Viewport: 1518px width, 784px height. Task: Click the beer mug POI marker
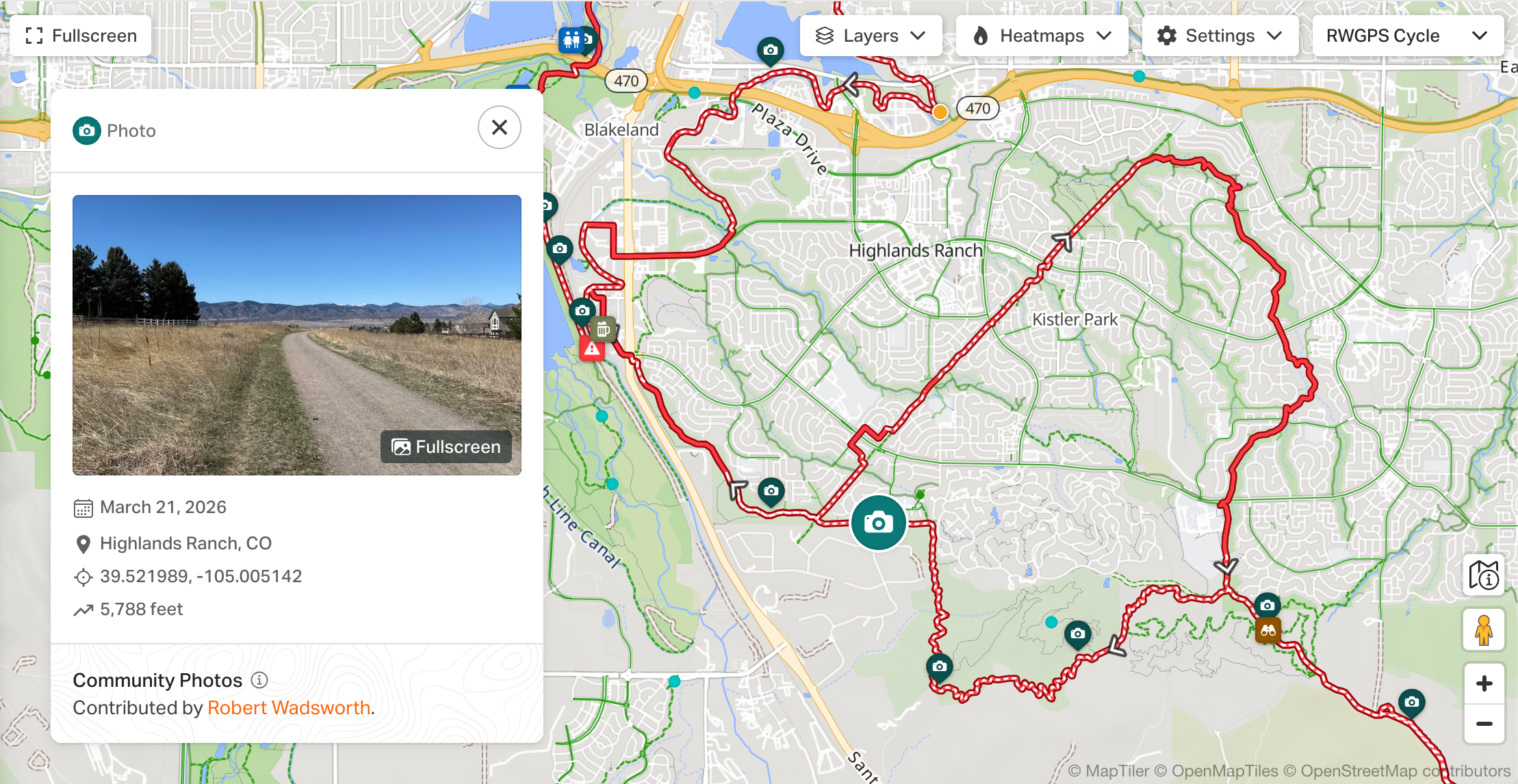[603, 329]
